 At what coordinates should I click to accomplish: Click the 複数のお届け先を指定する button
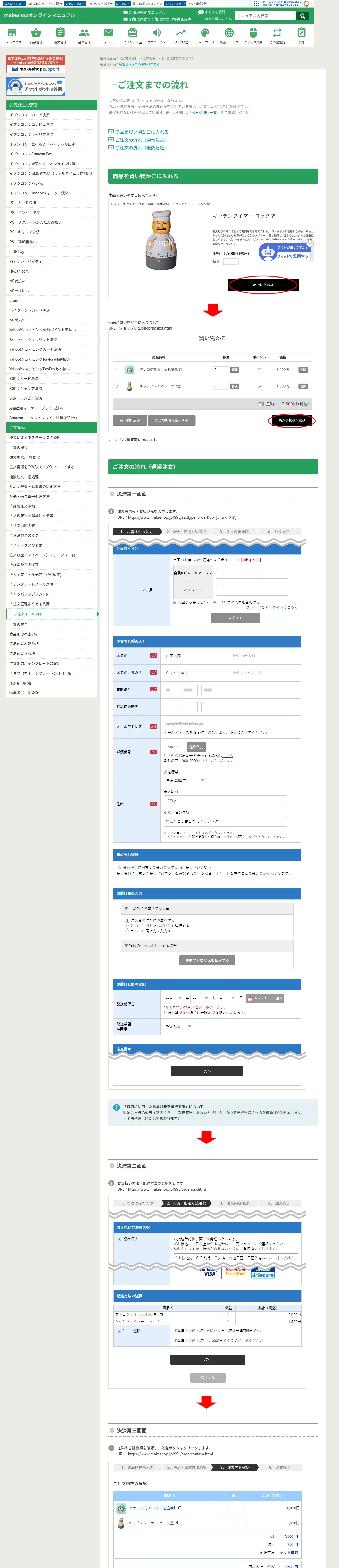(207, 960)
